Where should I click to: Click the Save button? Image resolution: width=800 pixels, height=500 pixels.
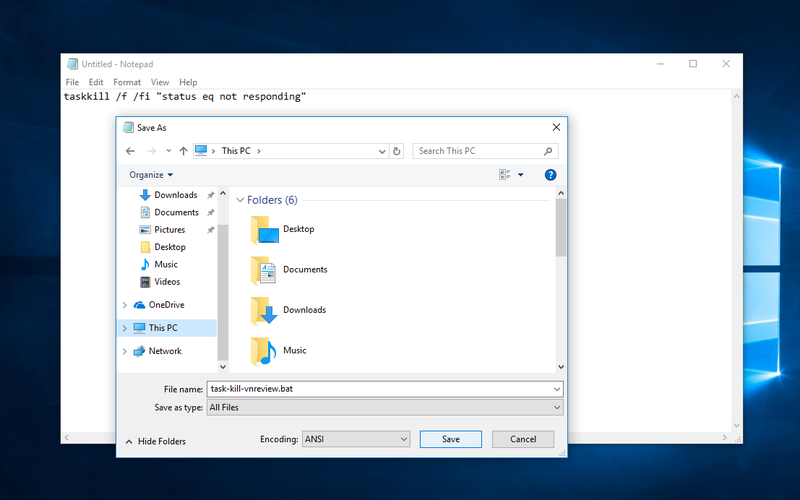451,439
